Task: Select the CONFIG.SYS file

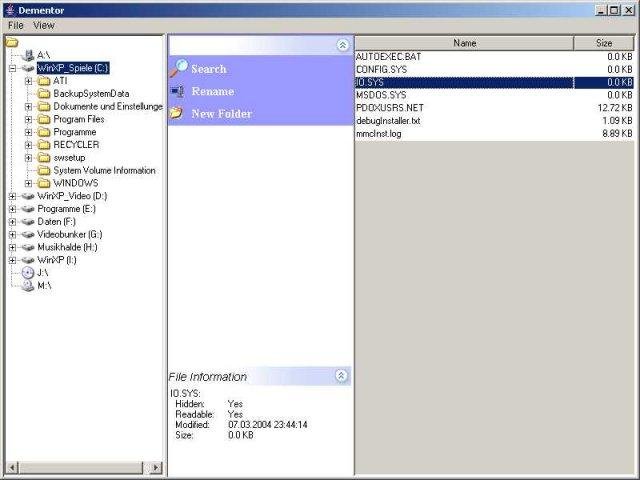Action: (x=494, y=69)
